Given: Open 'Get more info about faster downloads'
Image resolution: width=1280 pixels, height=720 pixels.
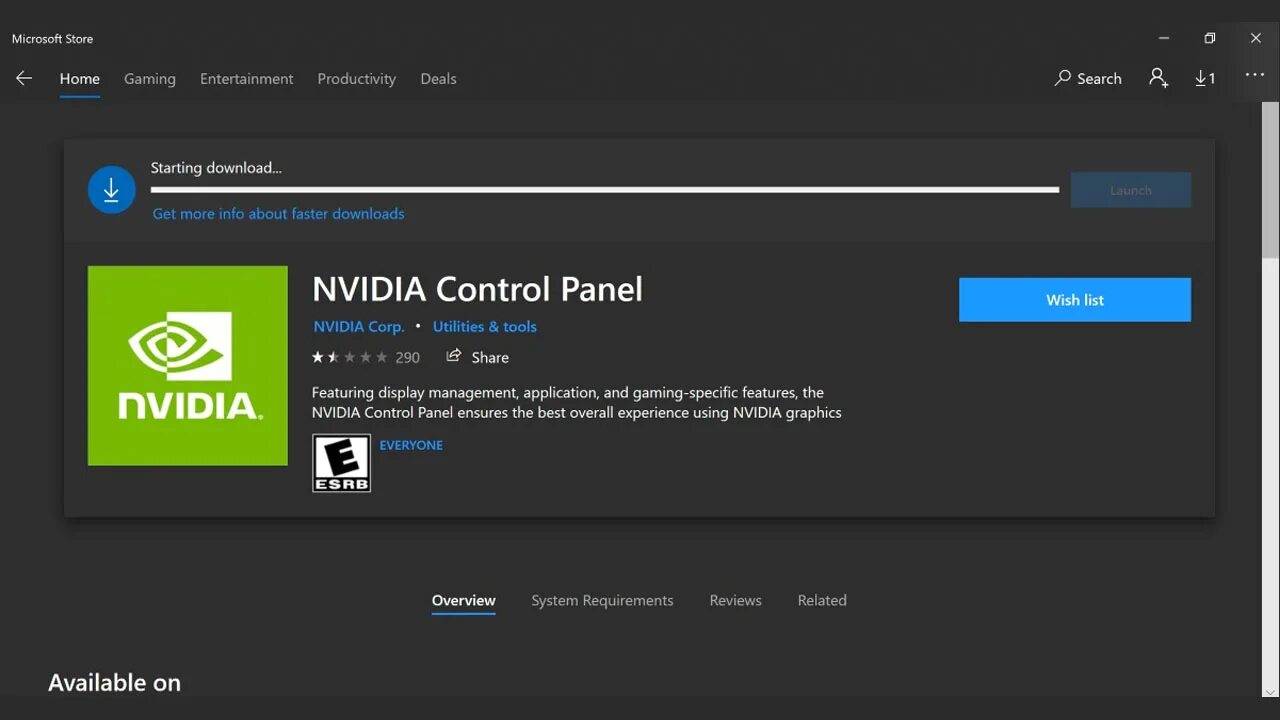Looking at the screenshot, I should pyautogui.click(x=279, y=214).
